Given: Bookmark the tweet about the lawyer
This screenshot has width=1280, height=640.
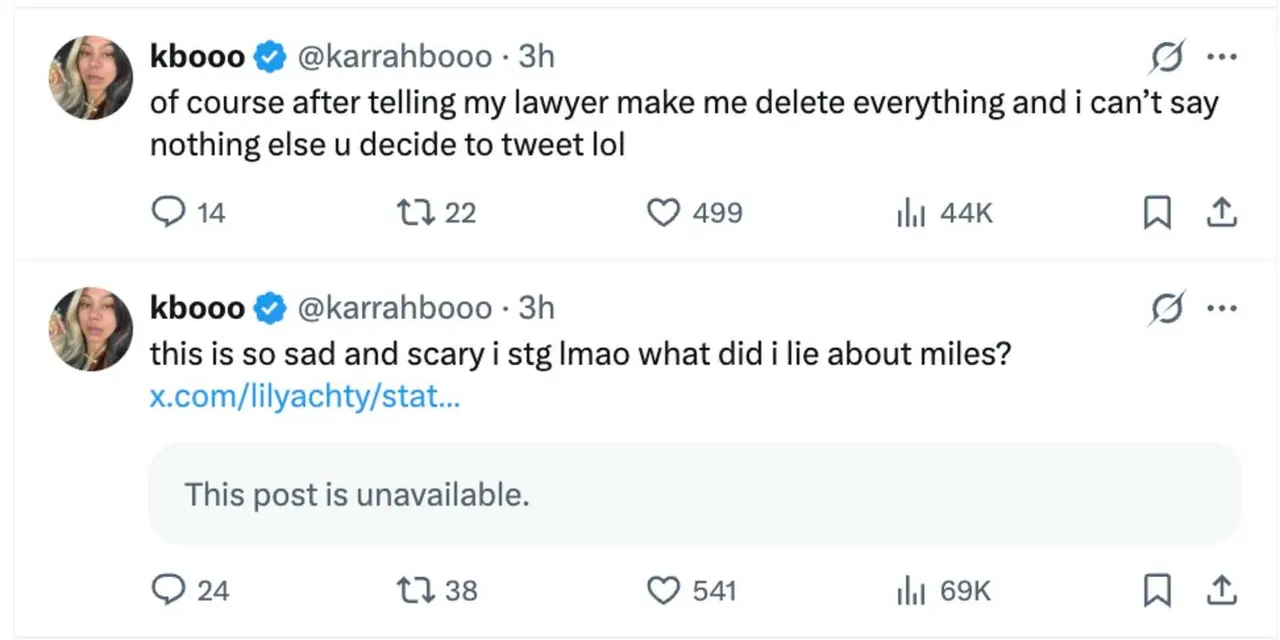Looking at the screenshot, I should 1156,212.
